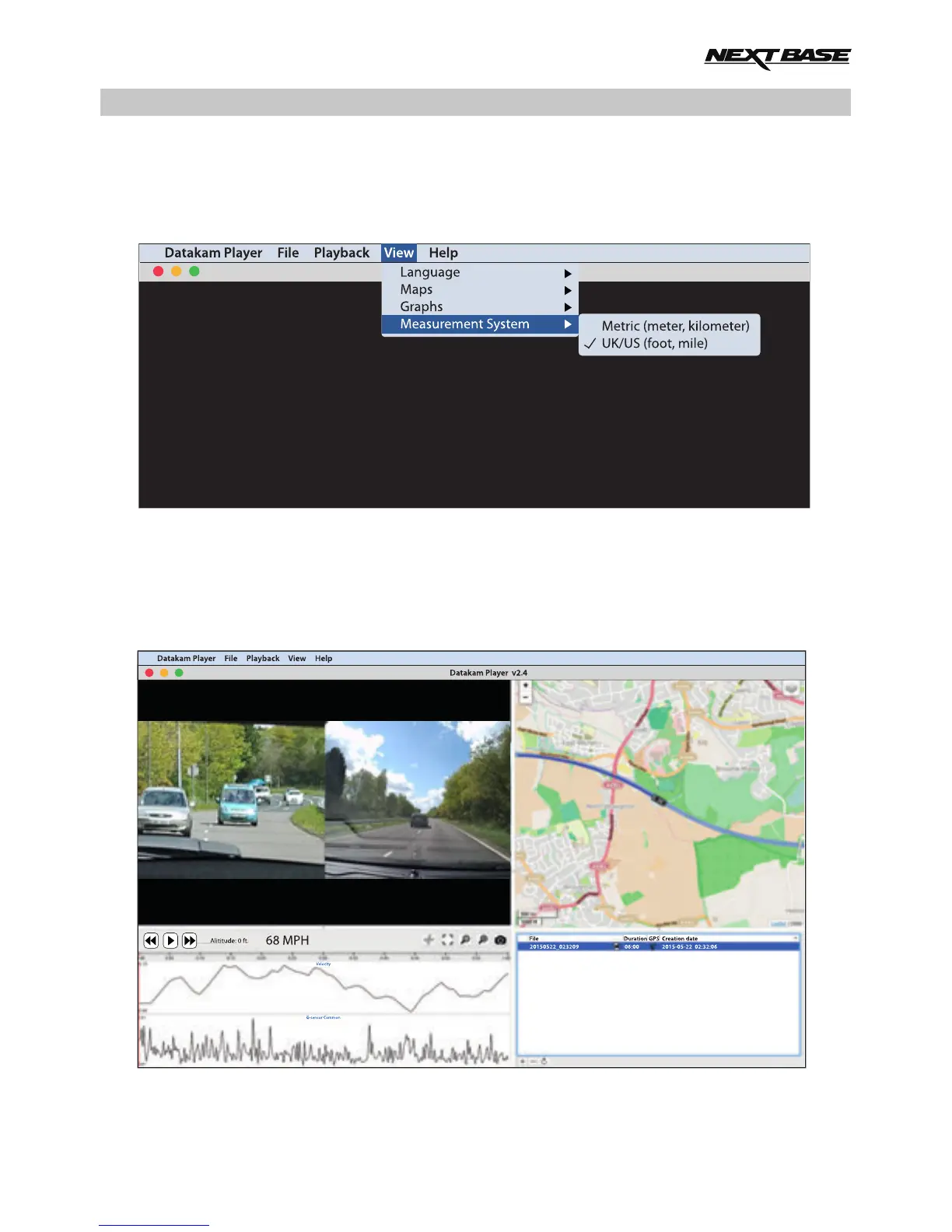The image size is (952, 1232).
Task: Open the File menu in the large menu bar
Action: [288, 253]
